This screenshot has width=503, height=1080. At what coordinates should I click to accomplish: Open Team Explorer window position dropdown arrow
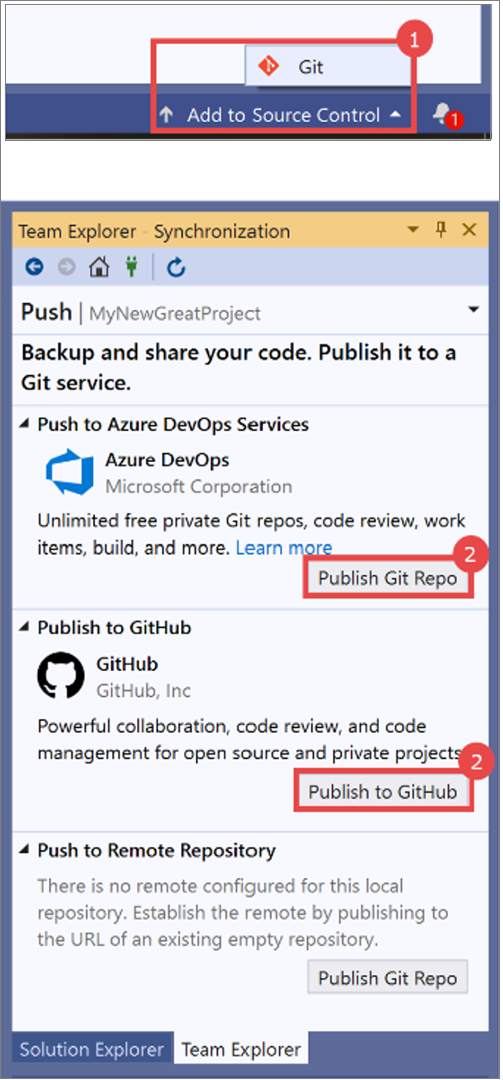(x=413, y=229)
